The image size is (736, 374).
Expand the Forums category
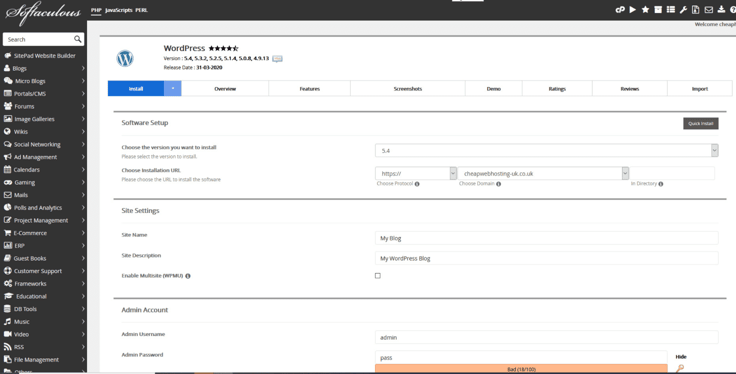[x=43, y=106]
